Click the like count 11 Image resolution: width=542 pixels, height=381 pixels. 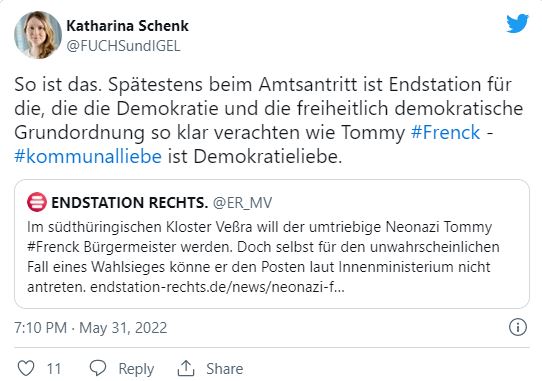tap(54, 369)
